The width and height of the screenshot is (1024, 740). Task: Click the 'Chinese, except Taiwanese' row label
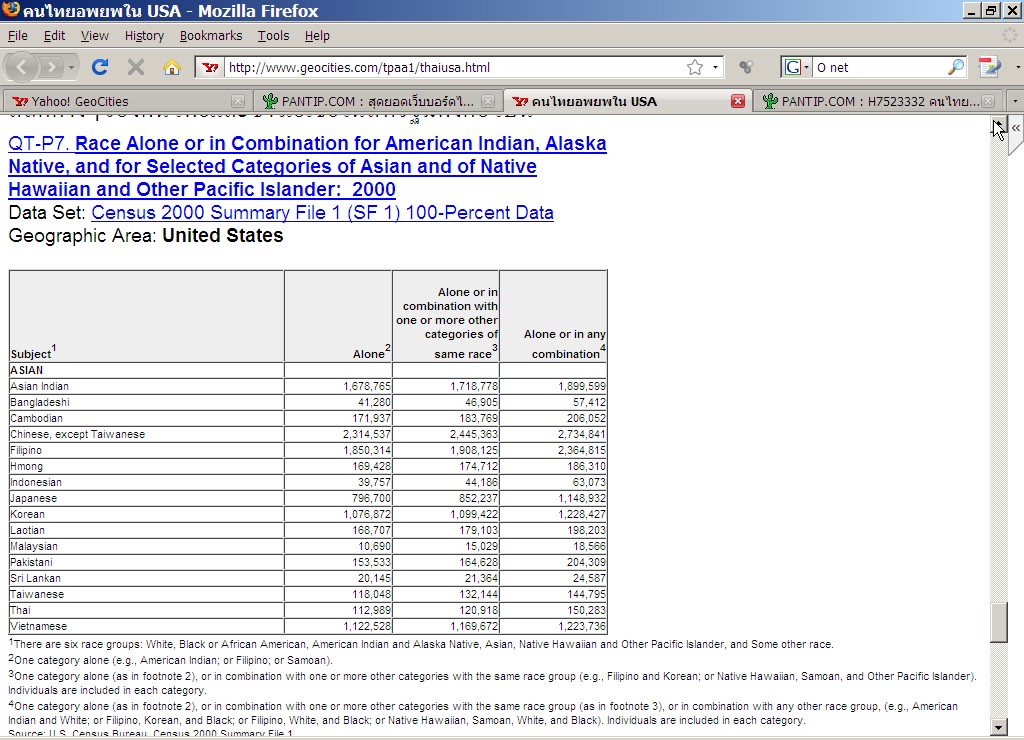78,434
